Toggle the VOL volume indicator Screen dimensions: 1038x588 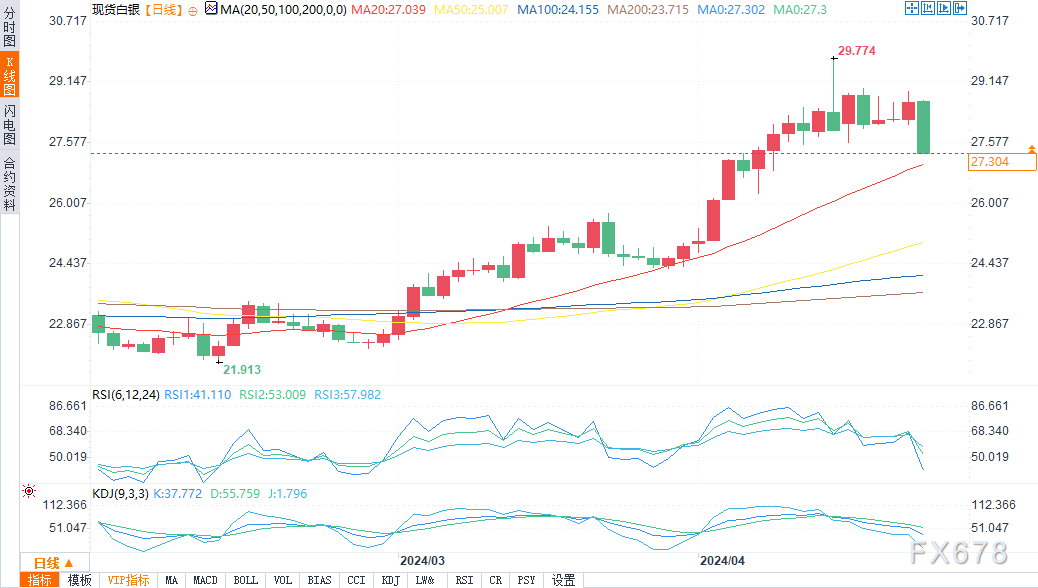[x=282, y=580]
